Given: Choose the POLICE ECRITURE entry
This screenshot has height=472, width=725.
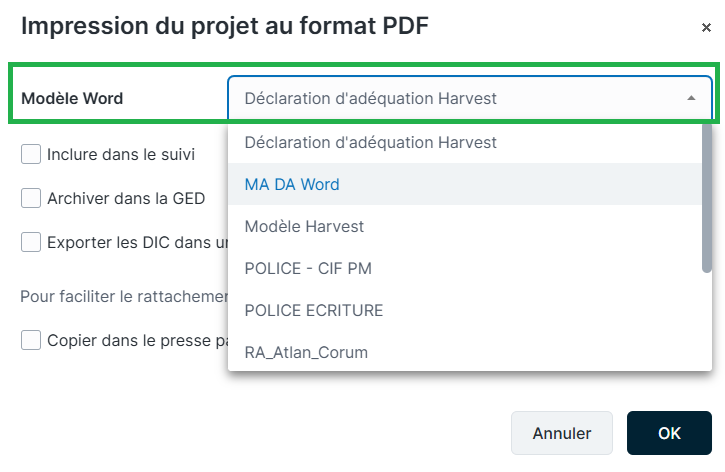Looking at the screenshot, I should 465,311.
